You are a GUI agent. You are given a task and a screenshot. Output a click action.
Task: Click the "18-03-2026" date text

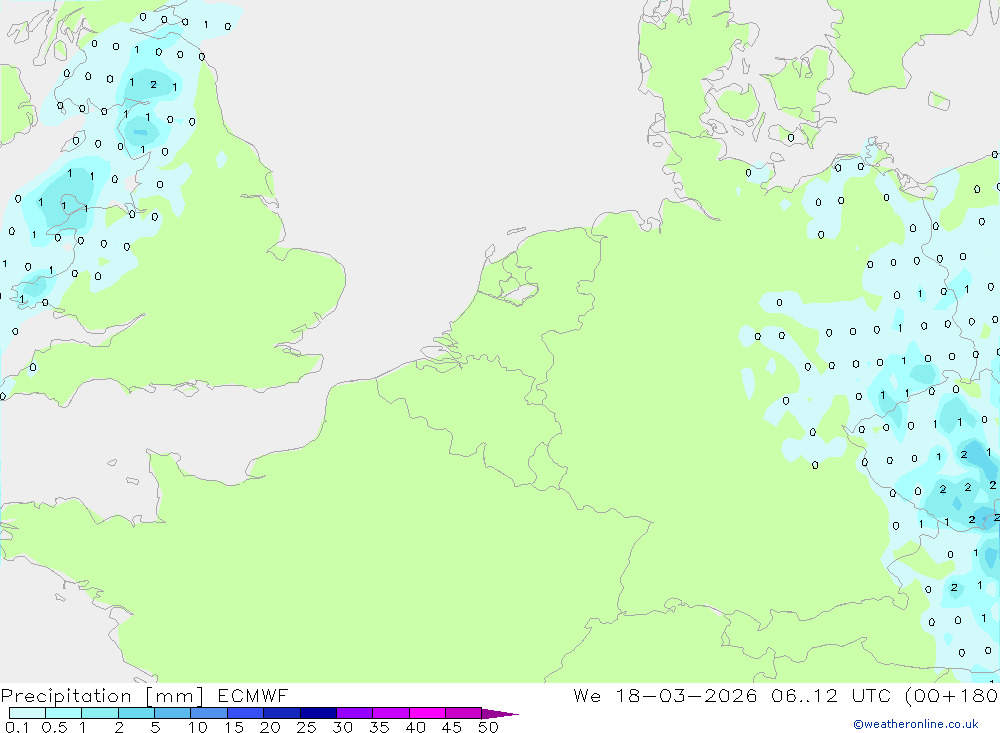686,695
